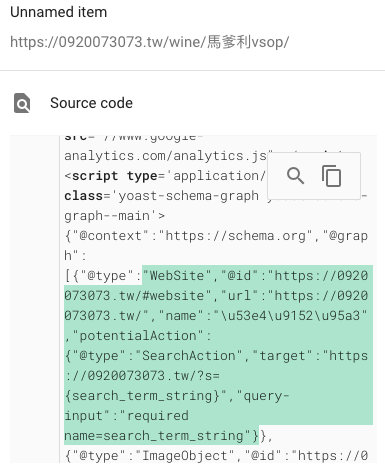Select the "potentialAction": code line

pos(138,336)
